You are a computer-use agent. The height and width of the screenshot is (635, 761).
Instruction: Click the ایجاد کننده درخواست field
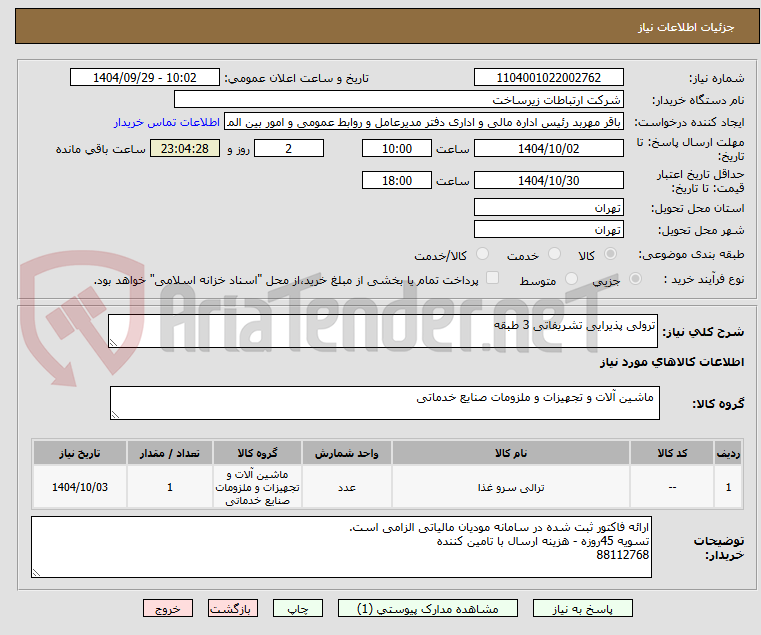coord(423,122)
